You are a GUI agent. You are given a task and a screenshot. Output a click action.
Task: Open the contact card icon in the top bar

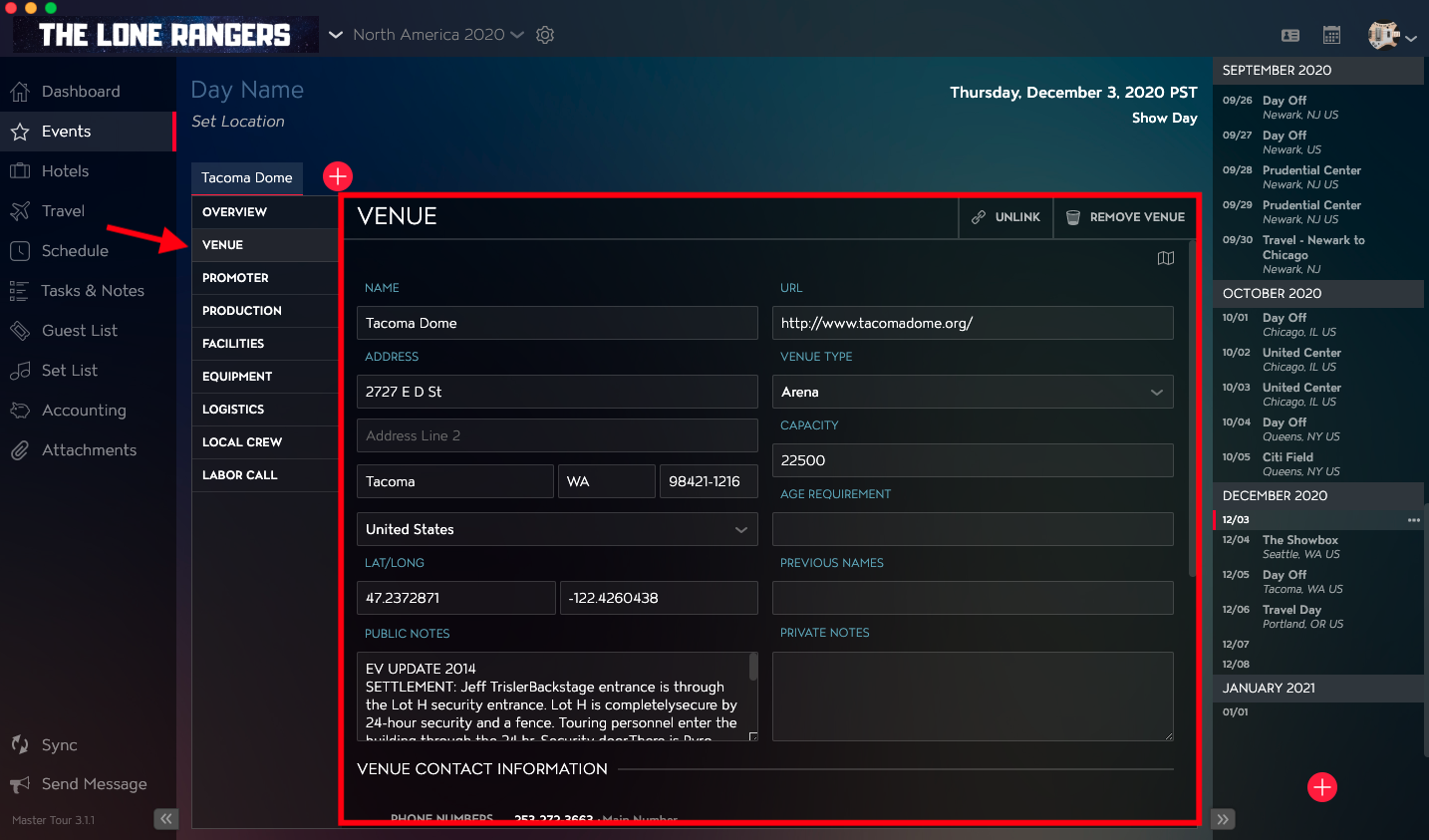pos(1290,35)
